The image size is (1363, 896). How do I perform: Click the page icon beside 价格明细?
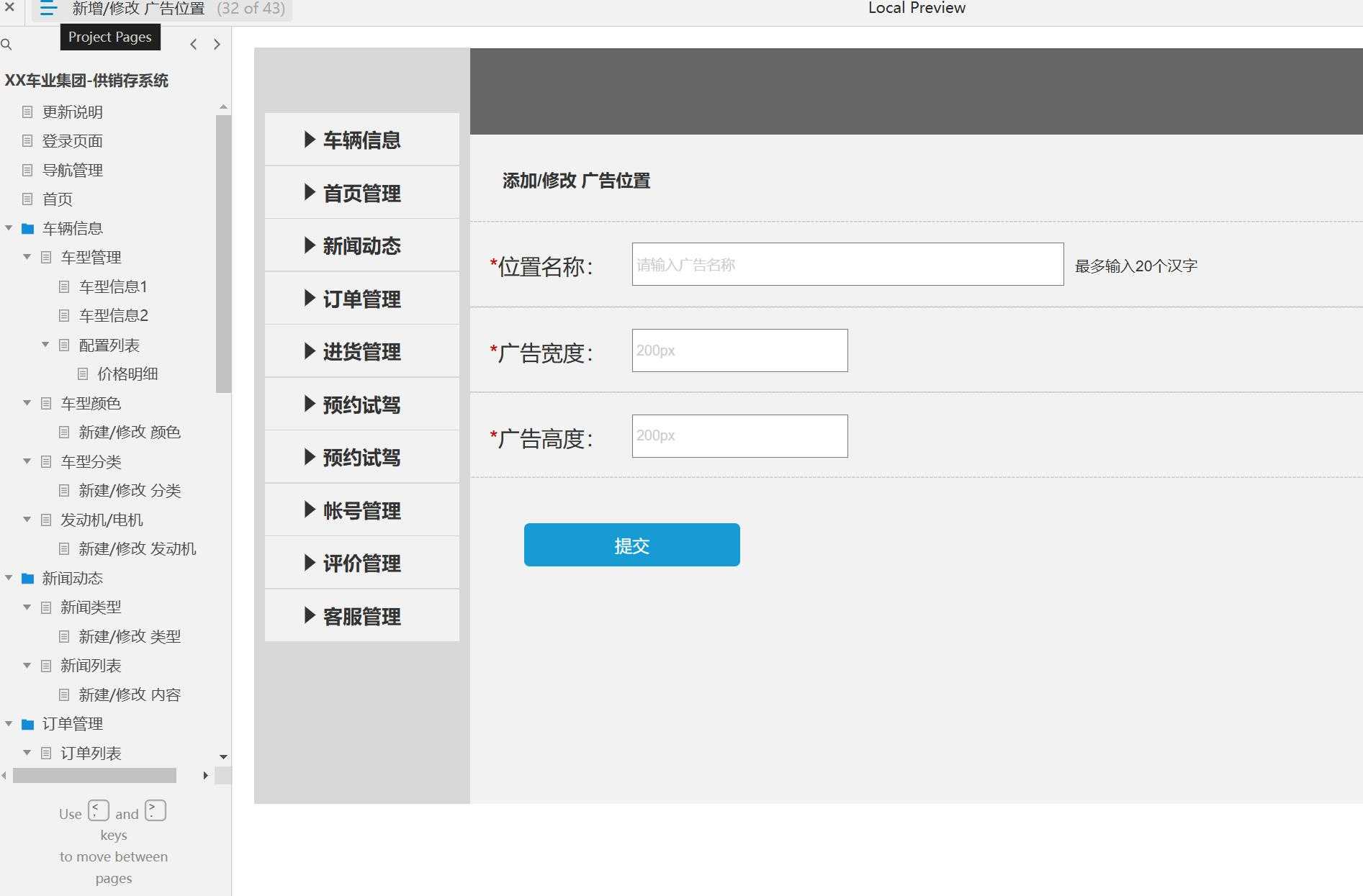(81, 374)
